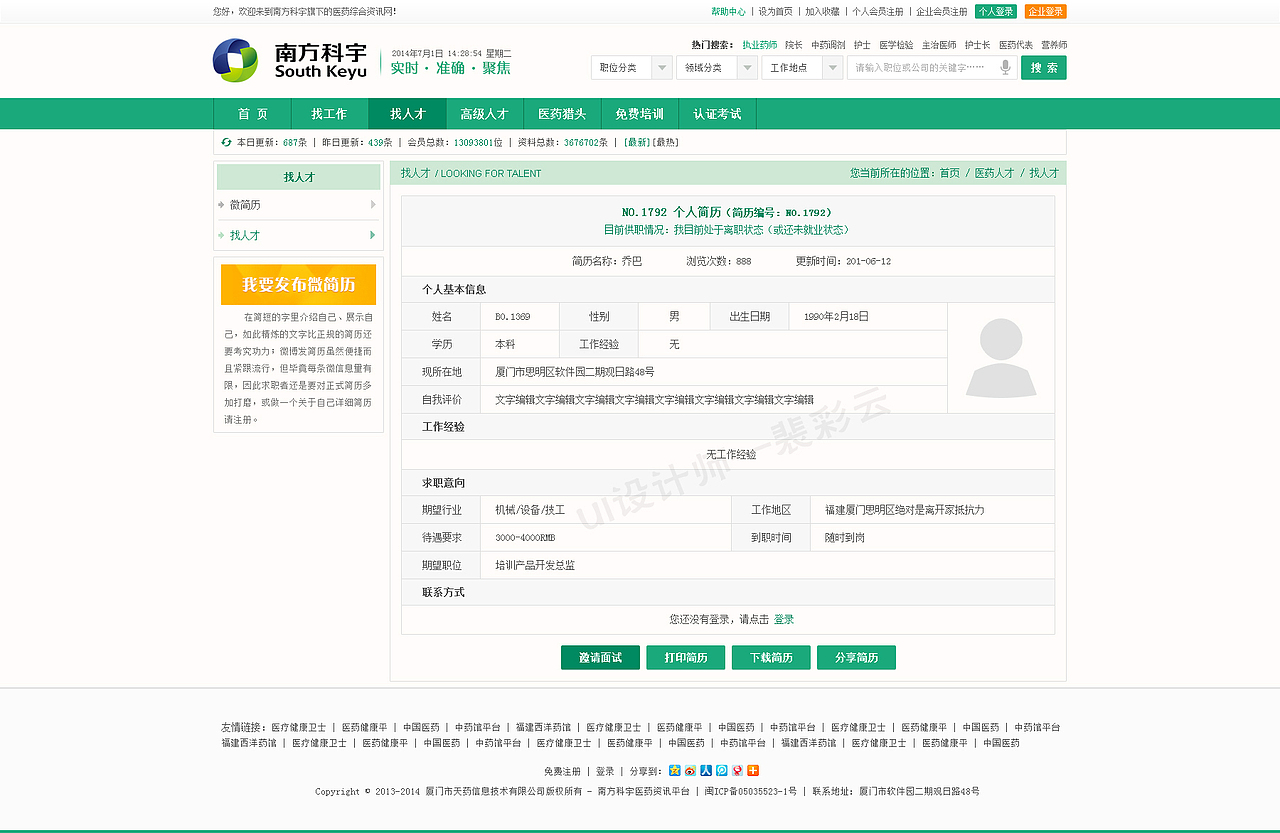Share the page via Tencent Weibo icon

(x=723, y=771)
